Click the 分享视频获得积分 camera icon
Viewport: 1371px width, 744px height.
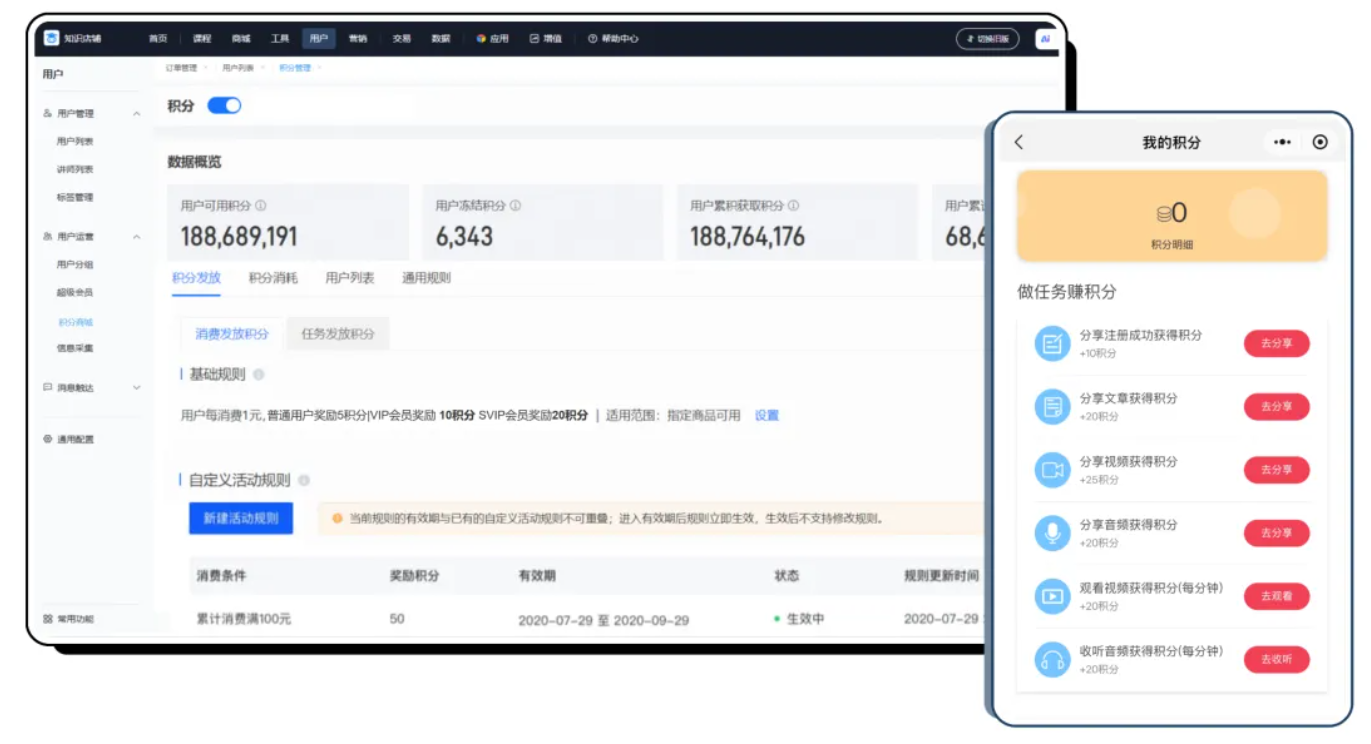[1052, 470]
